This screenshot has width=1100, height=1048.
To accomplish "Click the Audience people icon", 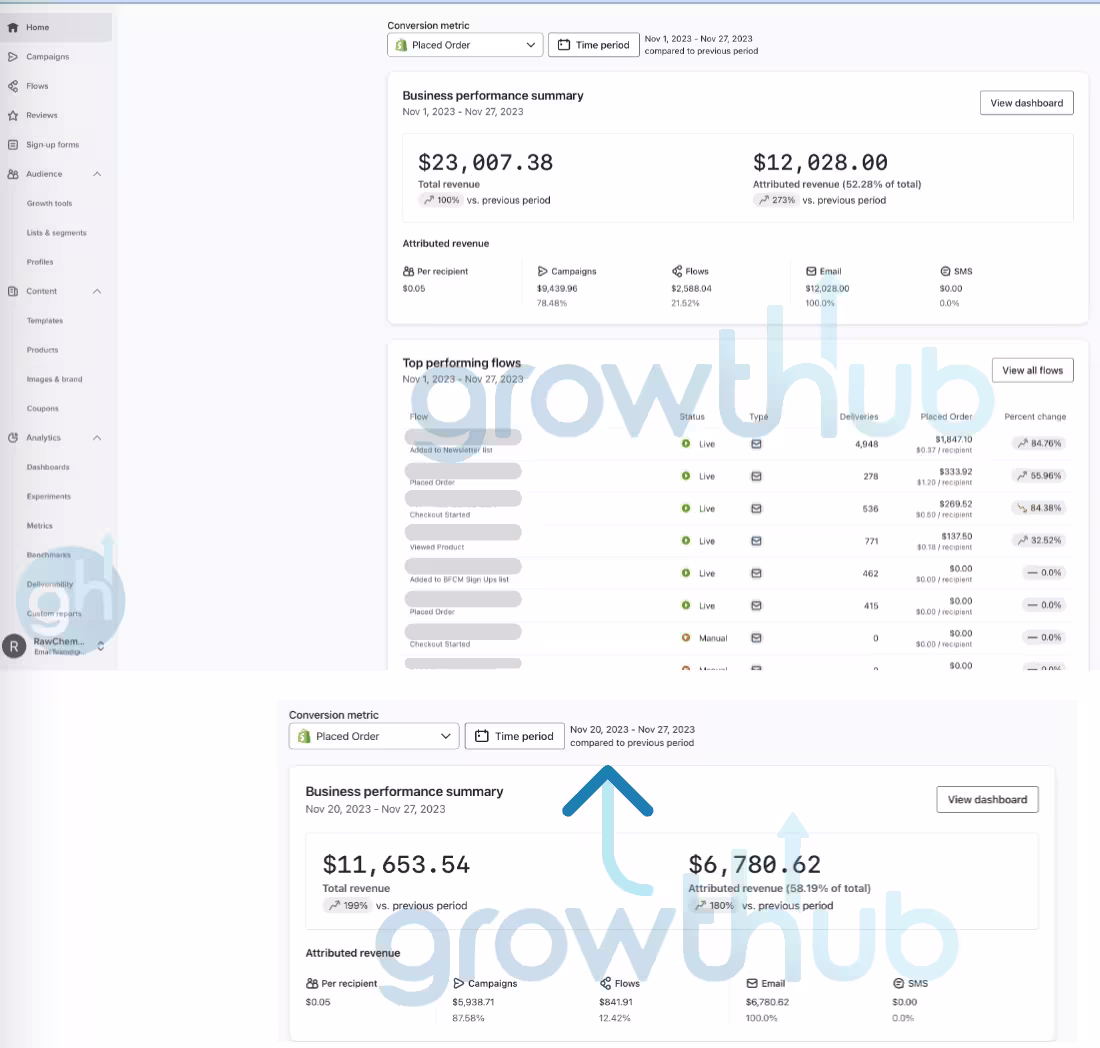I will coord(14,173).
